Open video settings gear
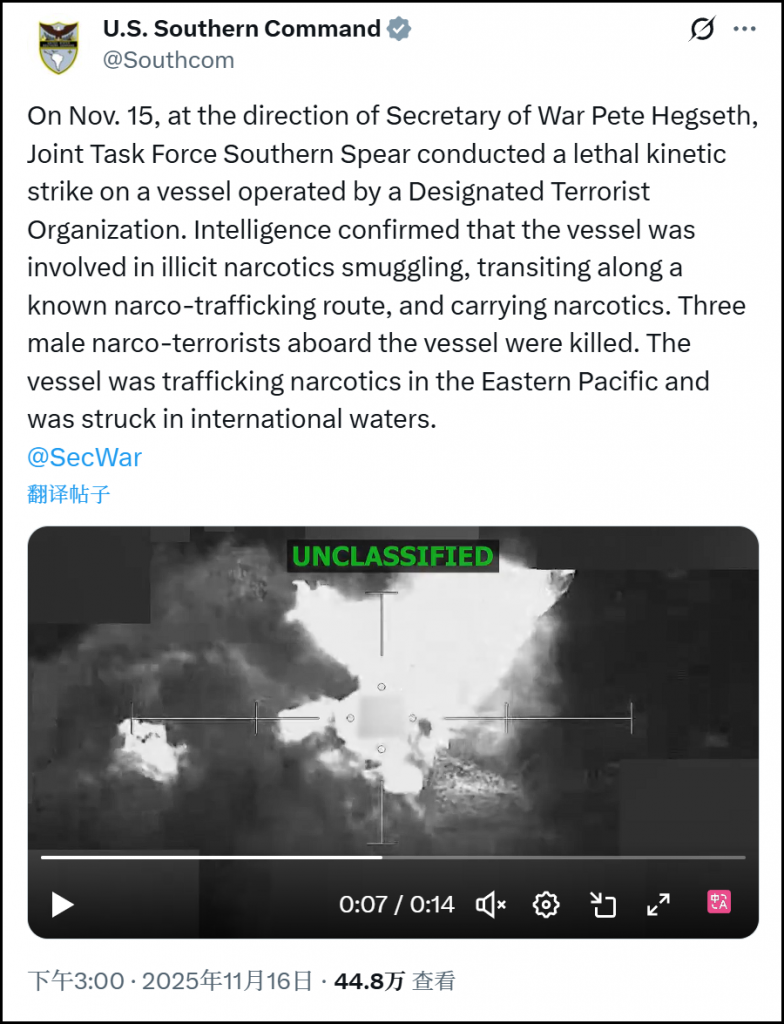 546,904
